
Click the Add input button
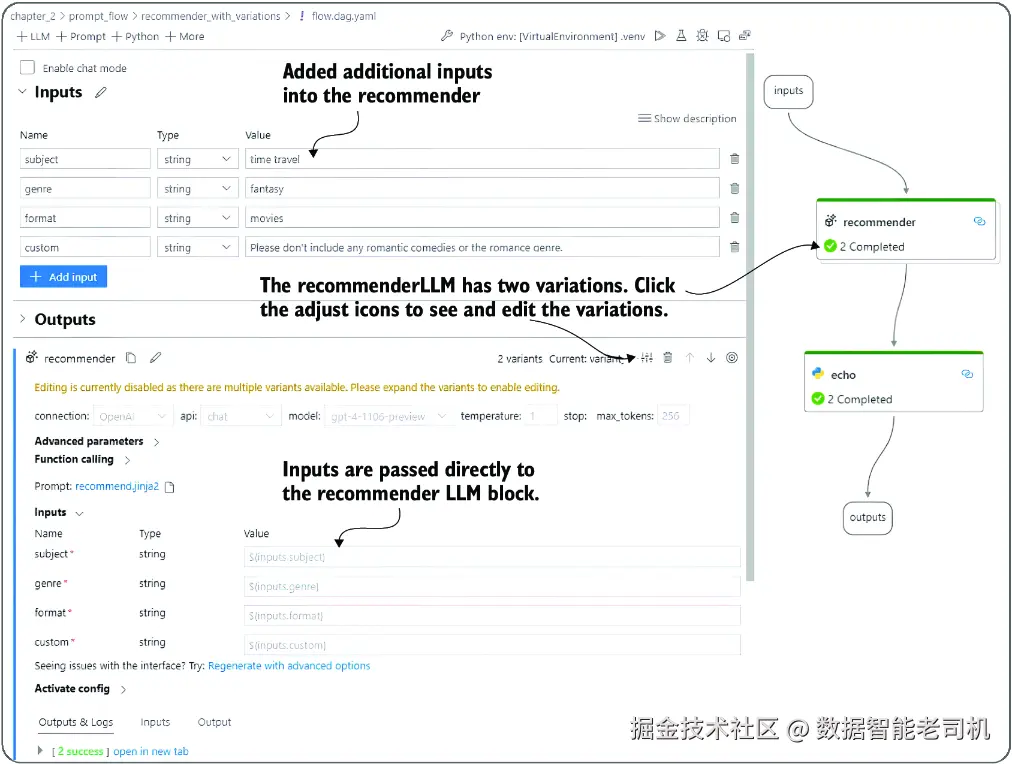63,277
